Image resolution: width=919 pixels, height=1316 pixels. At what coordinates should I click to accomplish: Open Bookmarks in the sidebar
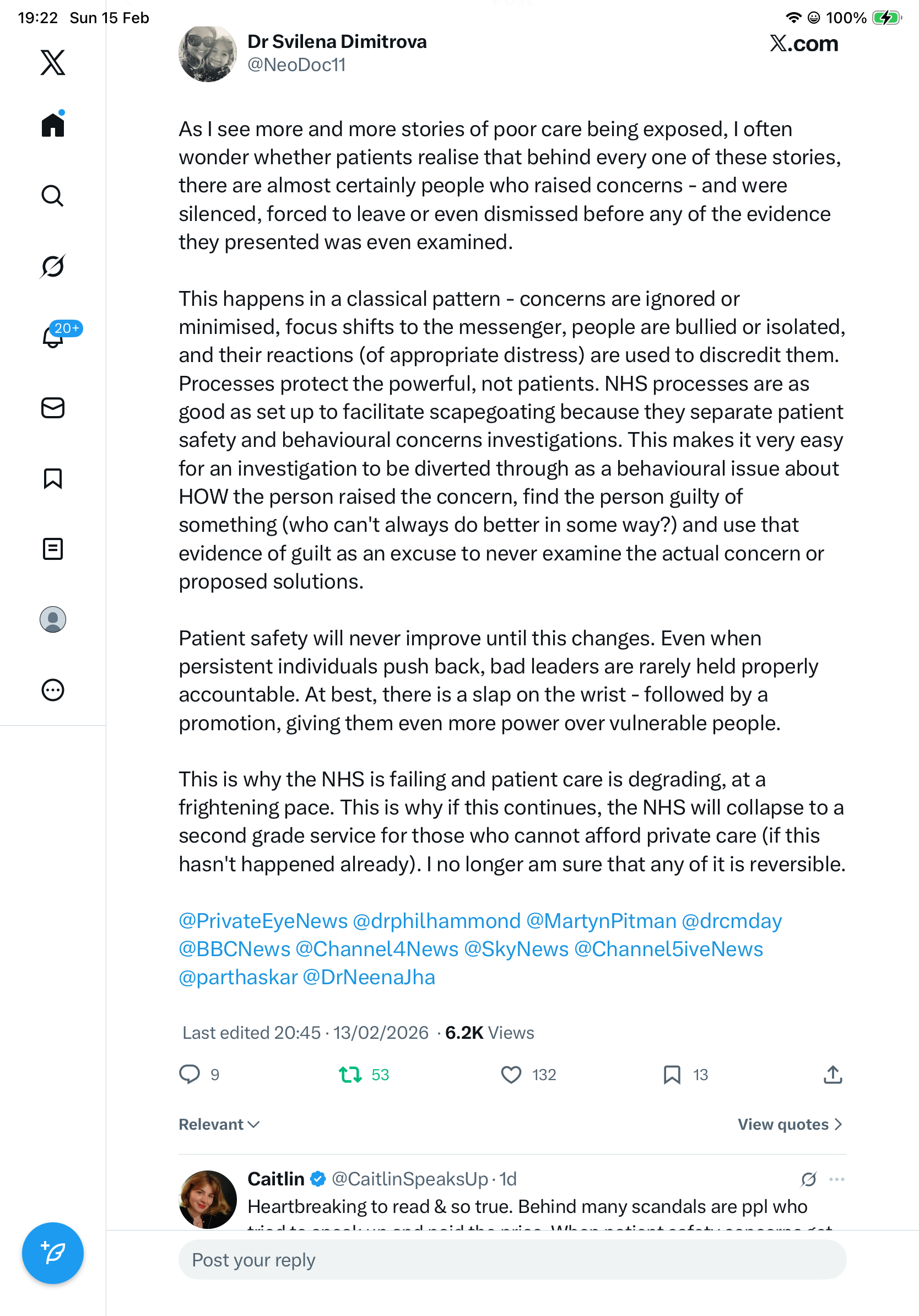click(53, 478)
